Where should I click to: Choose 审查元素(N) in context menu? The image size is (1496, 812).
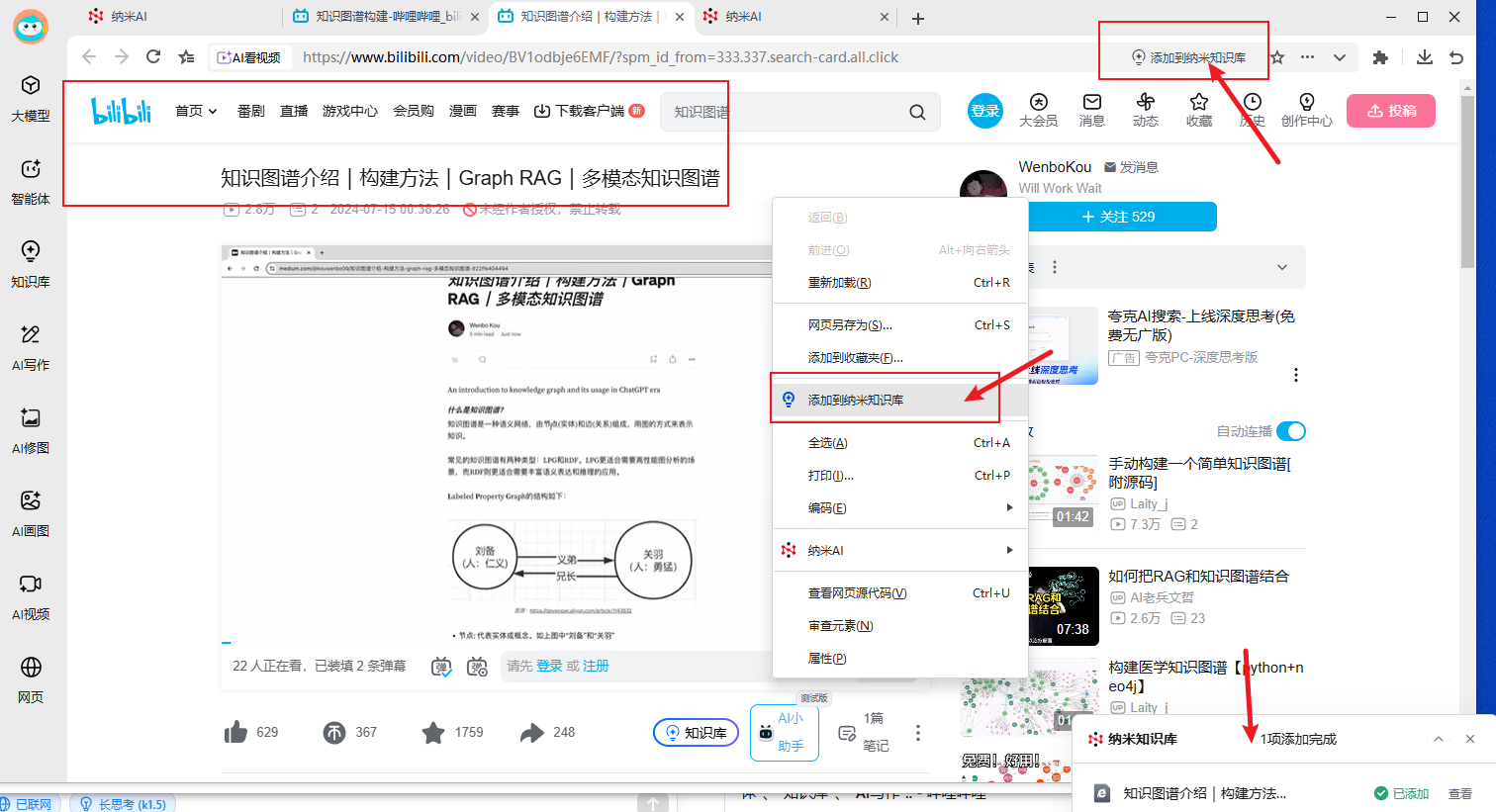pos(900,626)
